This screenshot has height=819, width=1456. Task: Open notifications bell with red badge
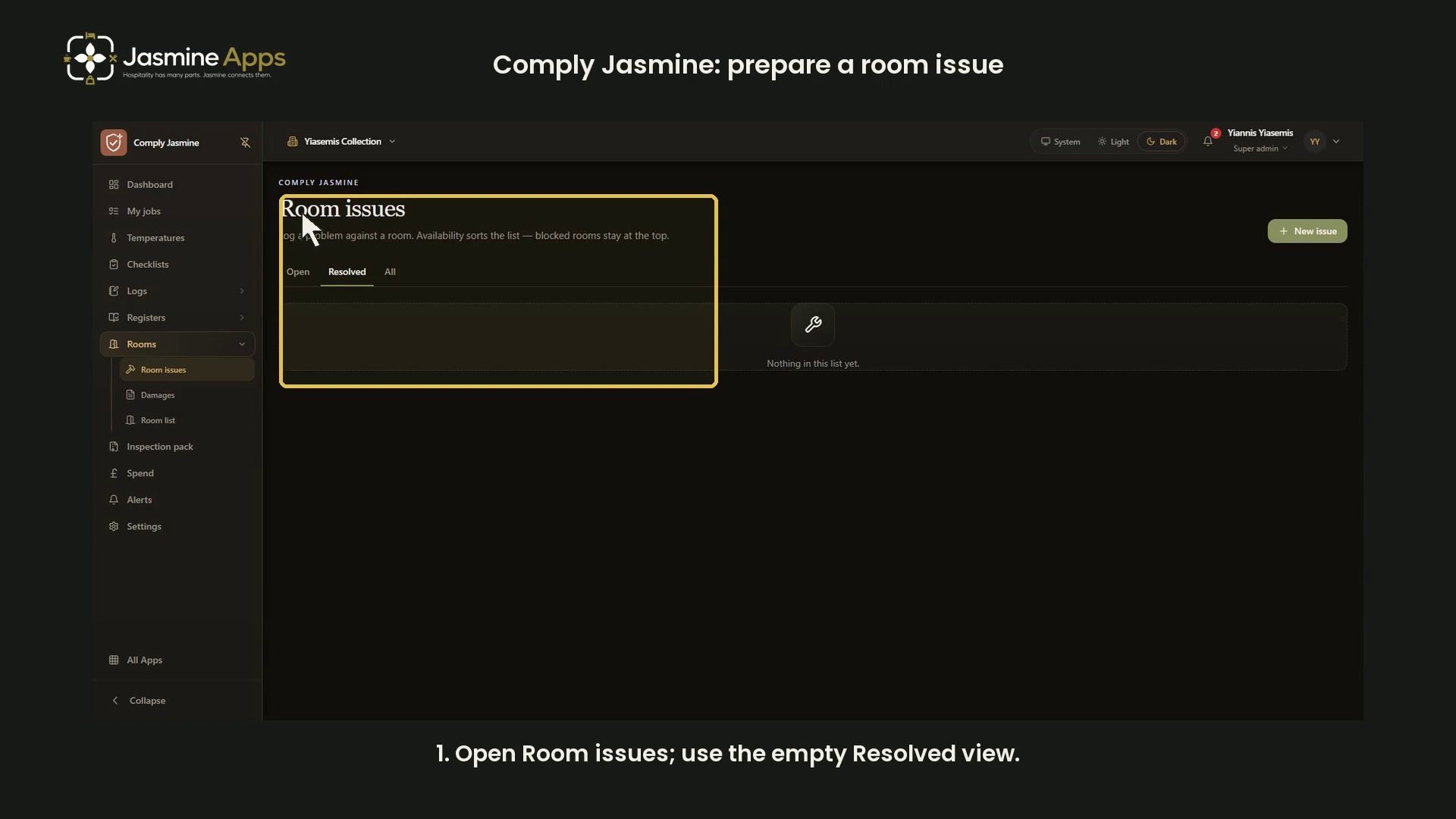[1208, 141]
